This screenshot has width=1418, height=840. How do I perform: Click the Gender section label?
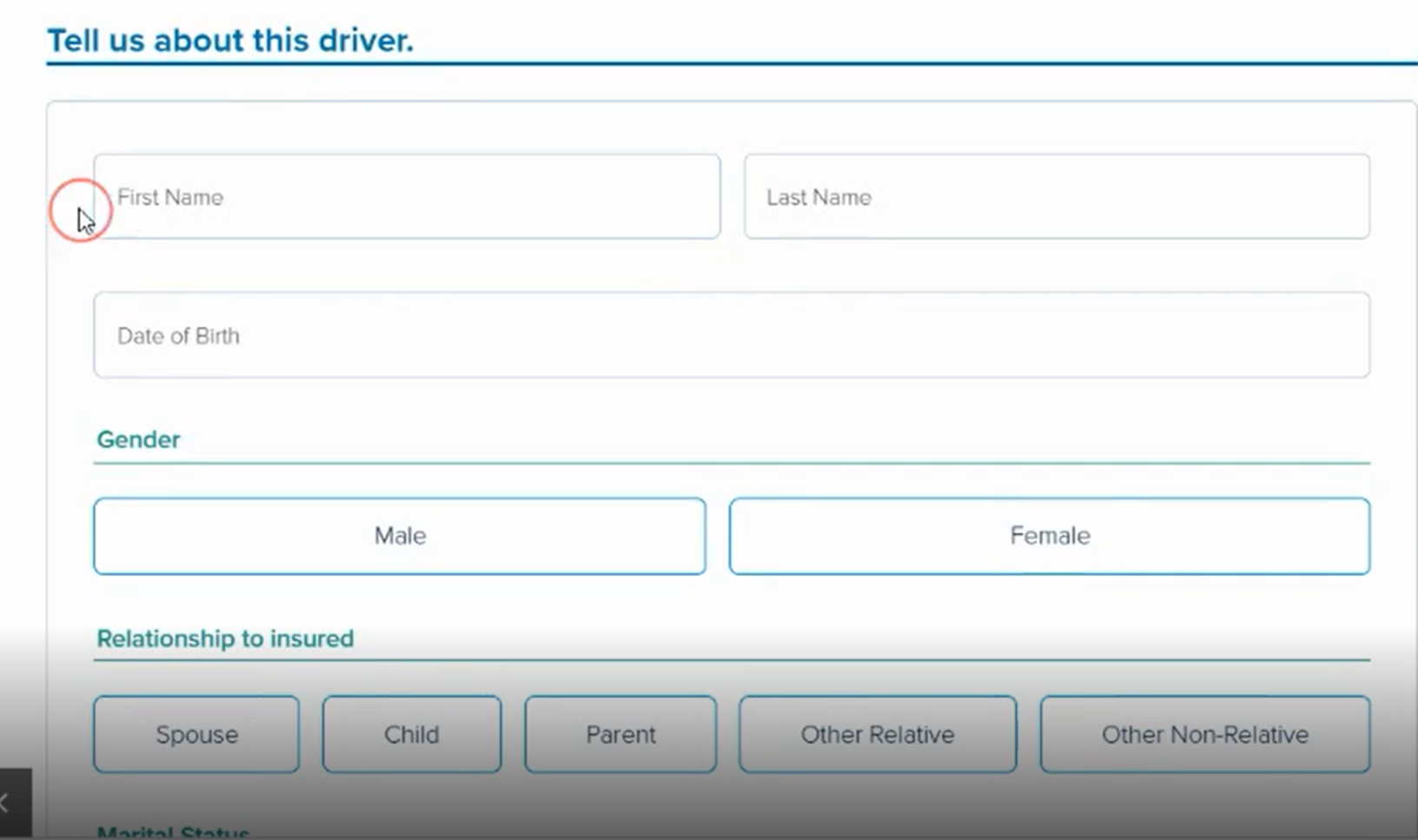138,440
